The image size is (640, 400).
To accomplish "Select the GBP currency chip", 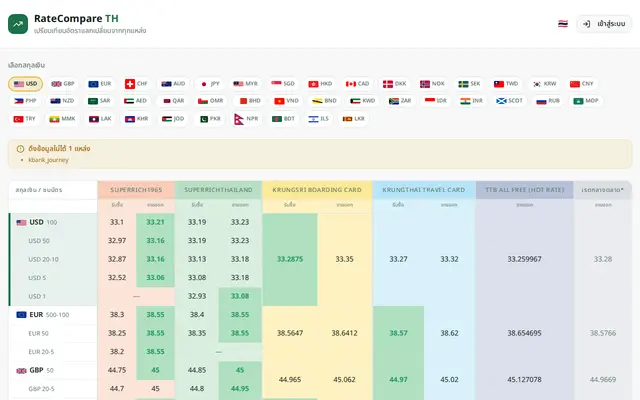I will point(62,84).
